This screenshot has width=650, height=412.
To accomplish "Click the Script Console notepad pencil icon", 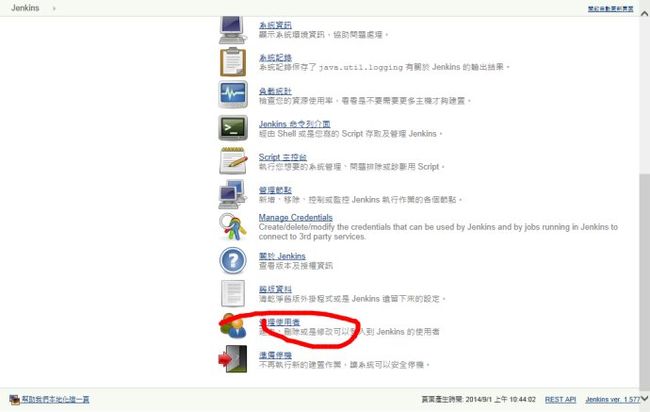I will 233,160.
